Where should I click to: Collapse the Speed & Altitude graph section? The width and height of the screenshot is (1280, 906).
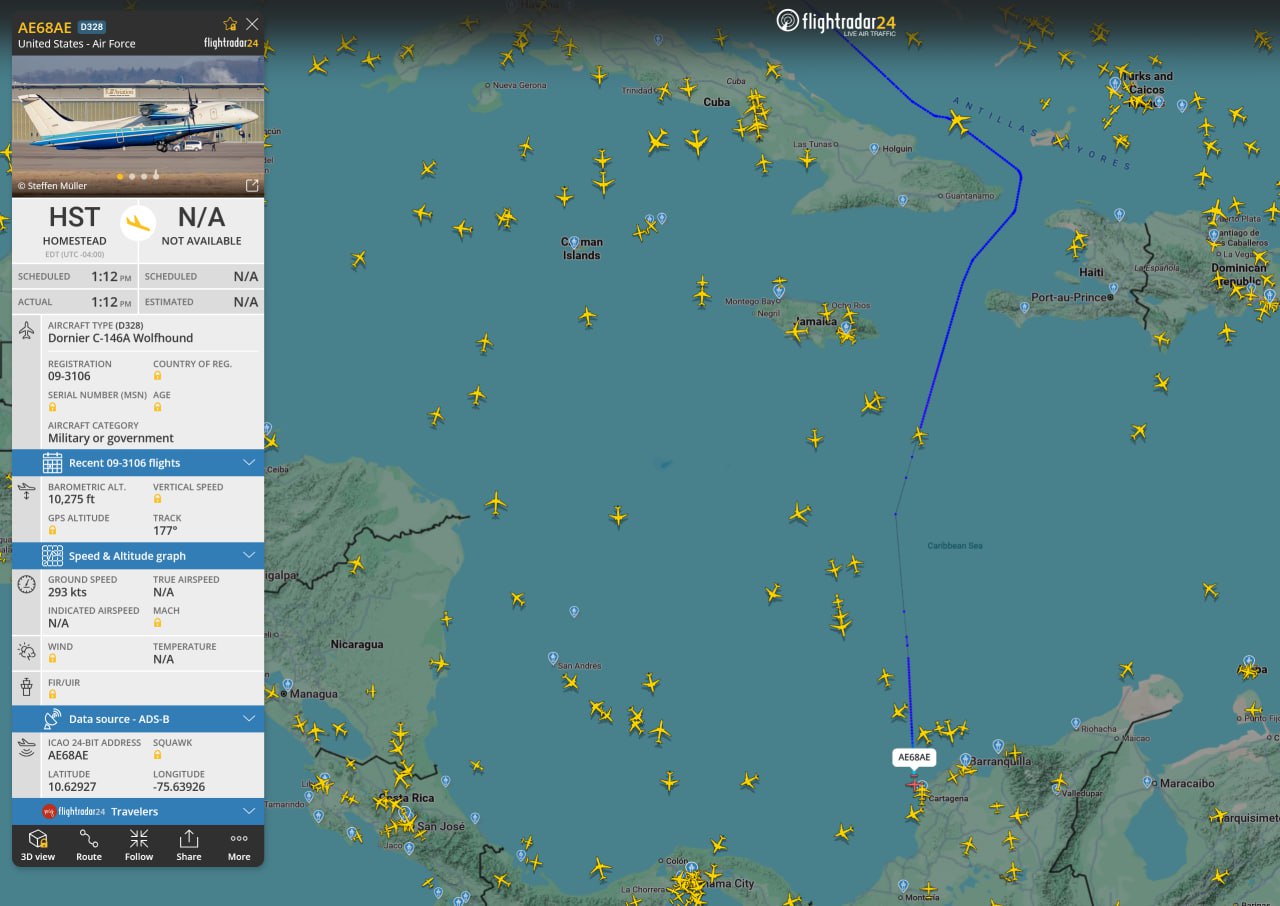(x=251, y=555)
